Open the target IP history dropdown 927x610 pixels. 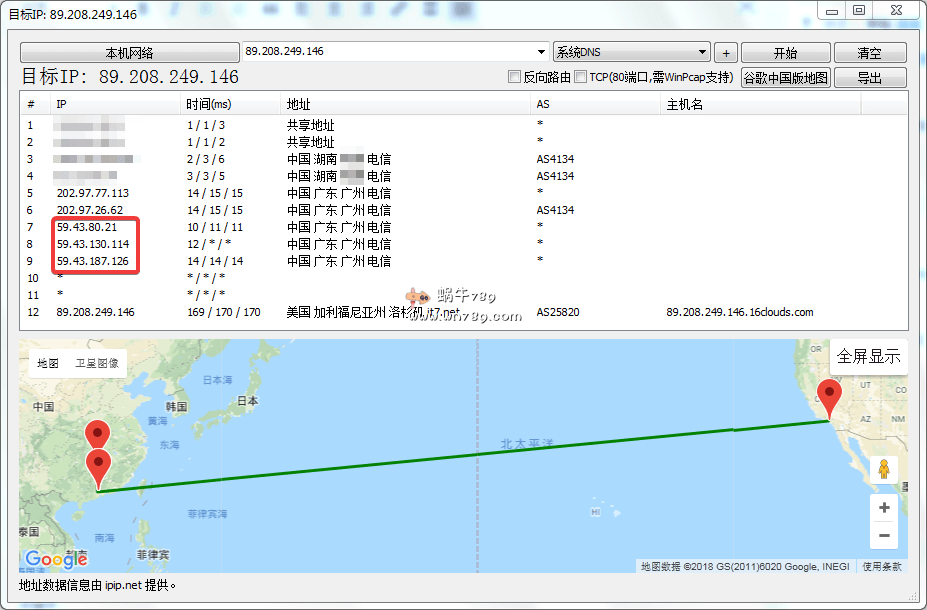pos(541,51)
